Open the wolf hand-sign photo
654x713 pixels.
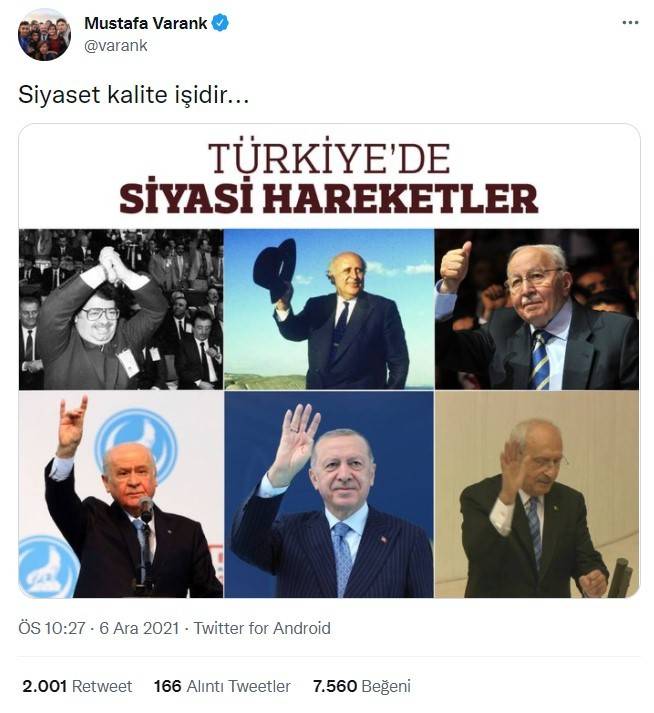[121, 494]
